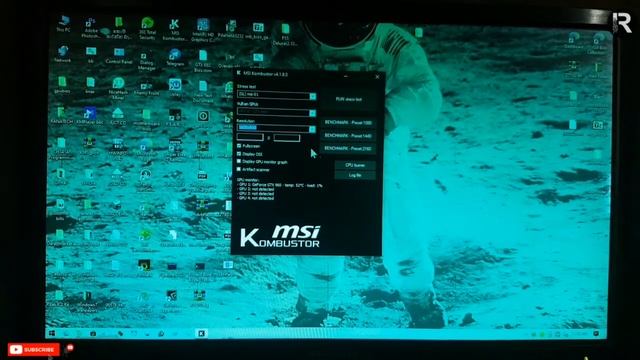Run BENCHMARK Preset 2160

click(x=348, y=149)
